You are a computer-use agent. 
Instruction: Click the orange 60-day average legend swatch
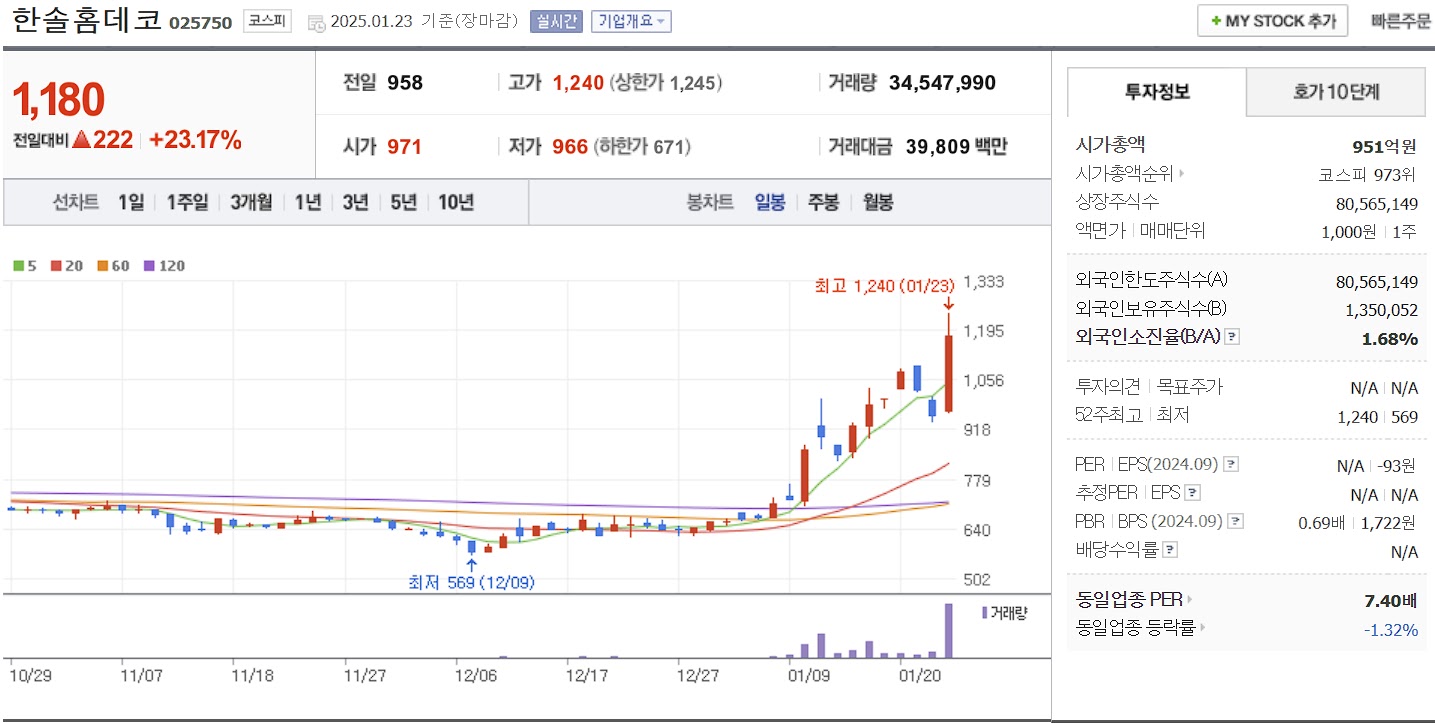pyautogui.click(x=102, y=266)
